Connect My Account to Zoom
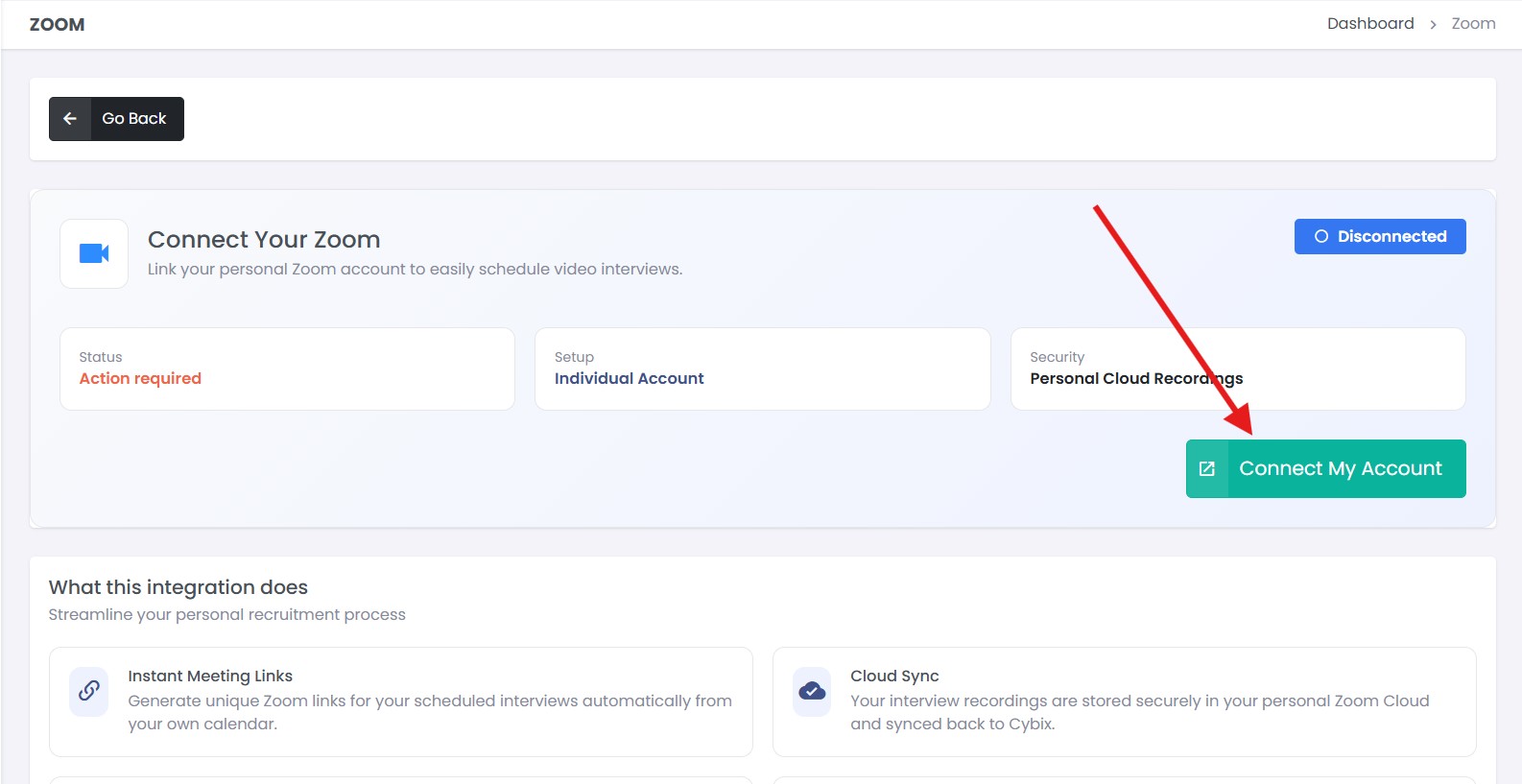This screenshot has width=1522, height=784. pyautogui.click(x=1325, y=468)
